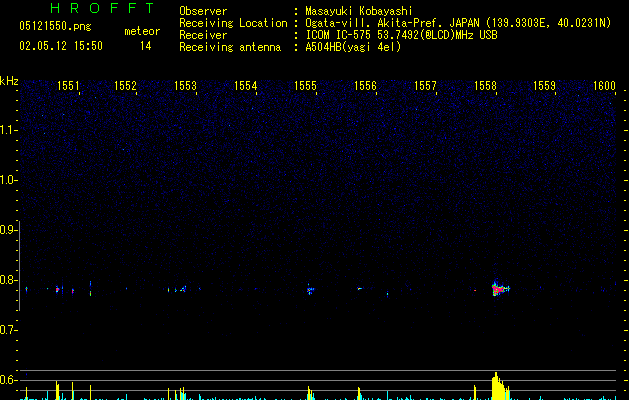
Task: Click the 0.8 kHz frequency label
Action: [x=8, y=280]
